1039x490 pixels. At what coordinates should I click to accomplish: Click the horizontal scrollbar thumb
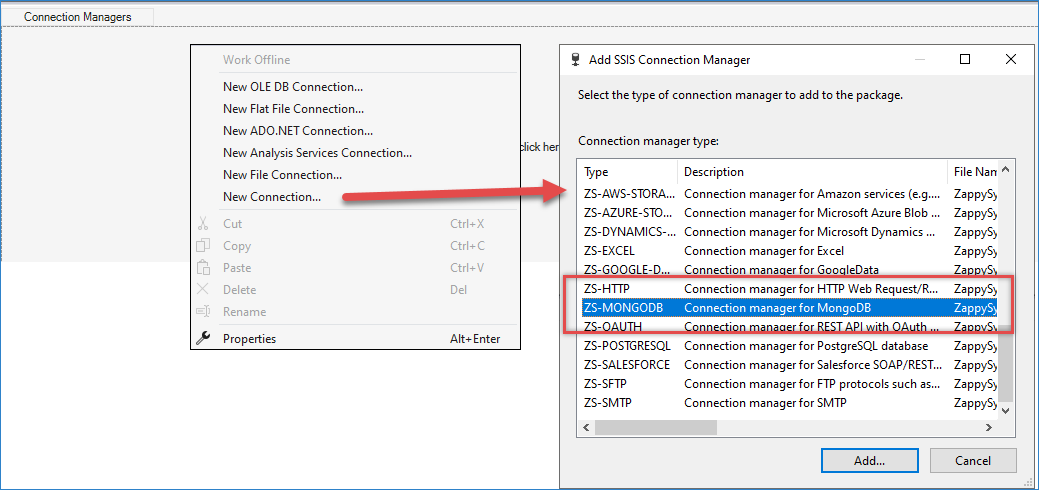[655, 428]
